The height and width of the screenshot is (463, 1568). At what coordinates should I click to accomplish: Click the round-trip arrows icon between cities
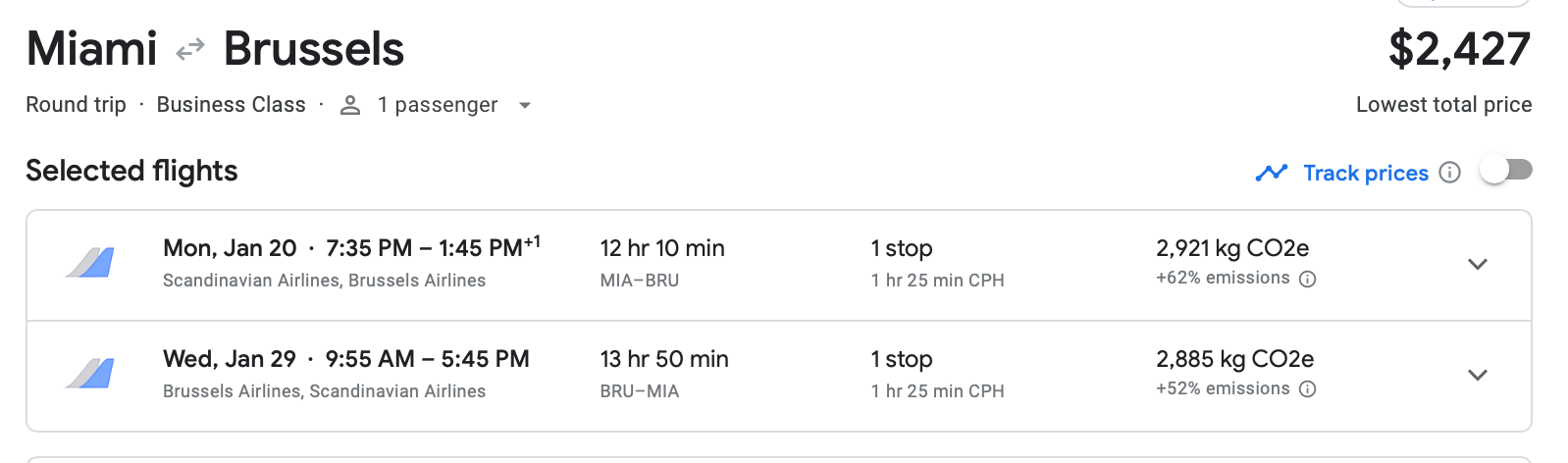tap(189, 49)
